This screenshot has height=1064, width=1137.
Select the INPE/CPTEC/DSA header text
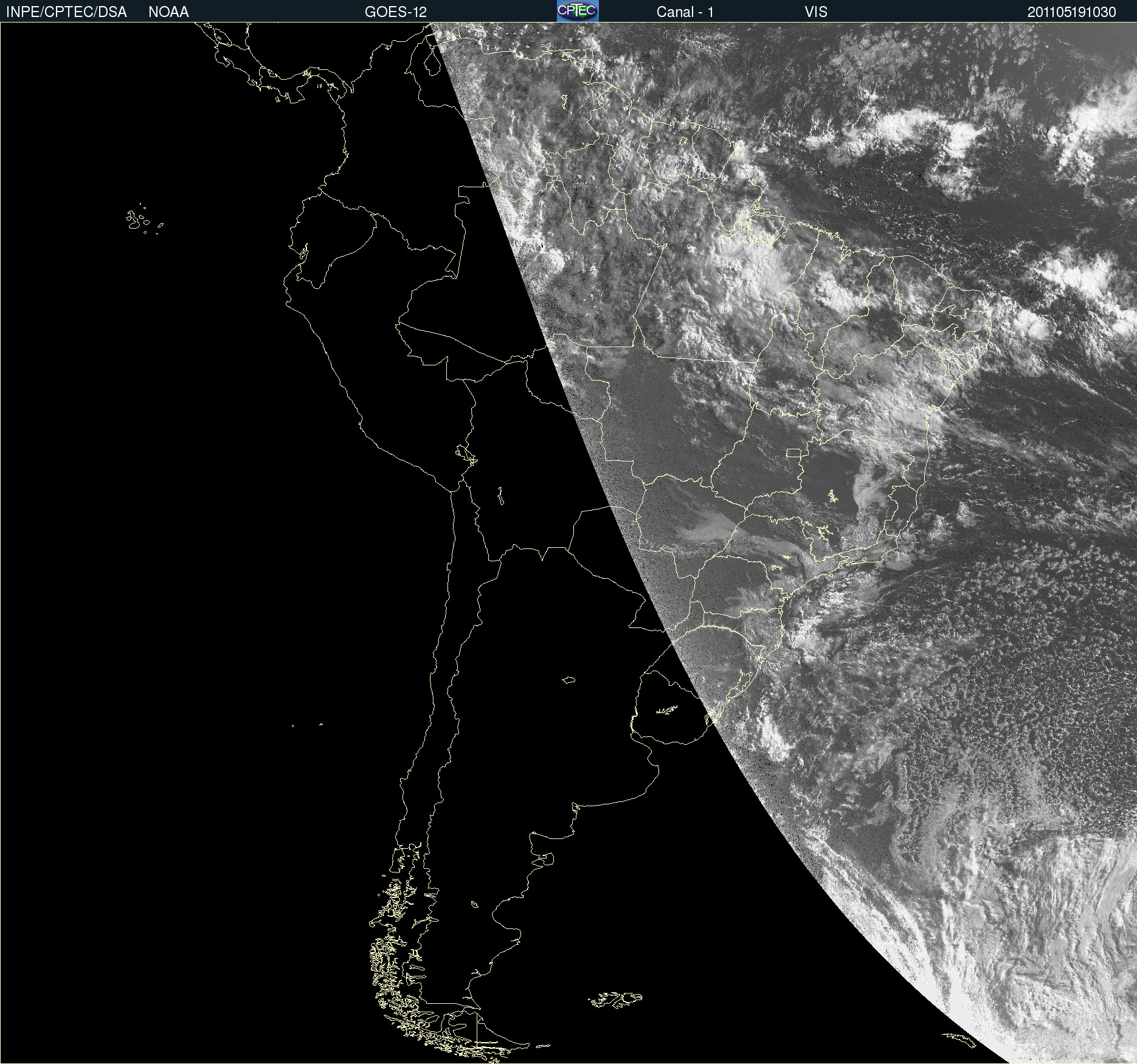pos(66,12)
